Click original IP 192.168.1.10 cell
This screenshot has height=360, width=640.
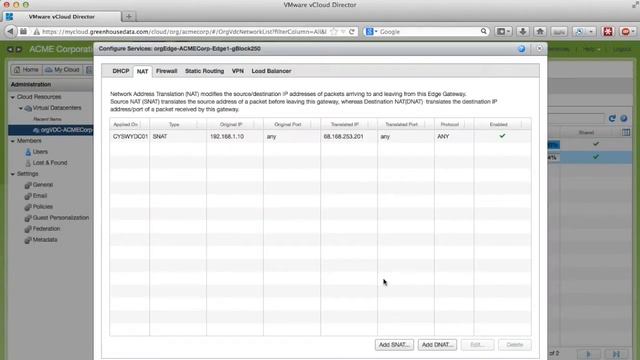(235, 137)
